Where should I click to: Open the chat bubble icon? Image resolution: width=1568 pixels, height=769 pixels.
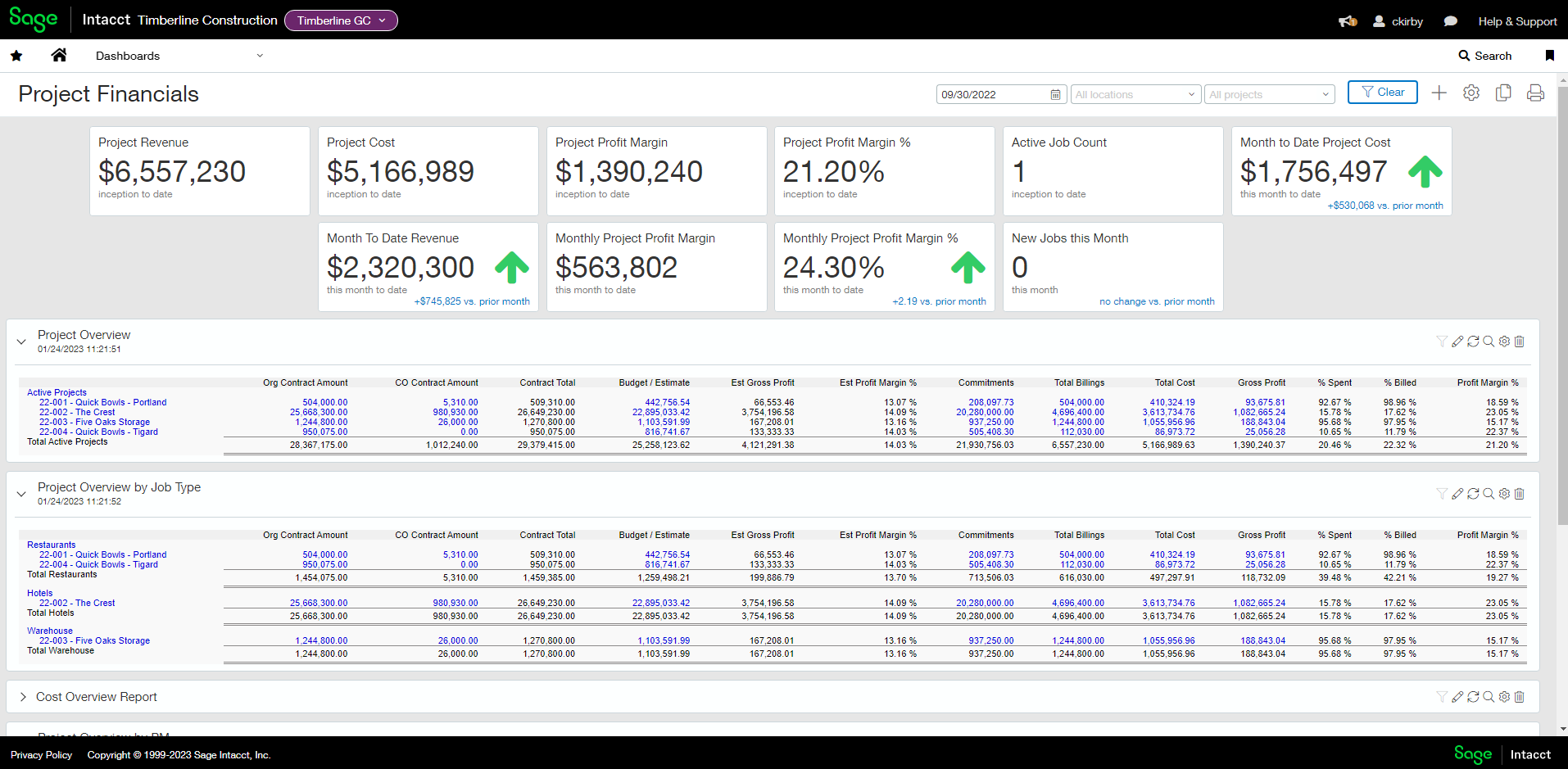point(1450,21)
